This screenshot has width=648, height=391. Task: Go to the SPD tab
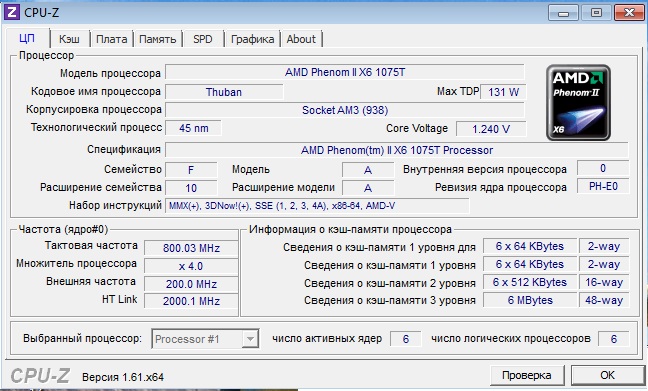[202, 39]
